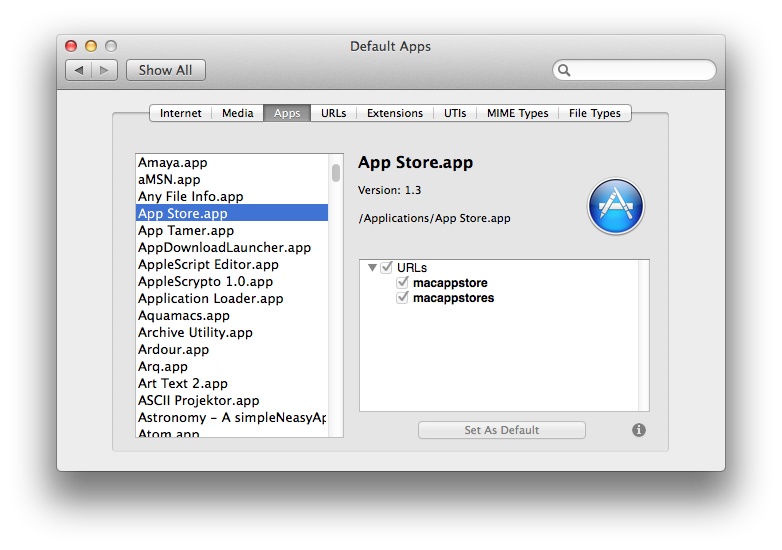
Task: Select AppleScrypto 1.0.app
Action: [232, 281]
